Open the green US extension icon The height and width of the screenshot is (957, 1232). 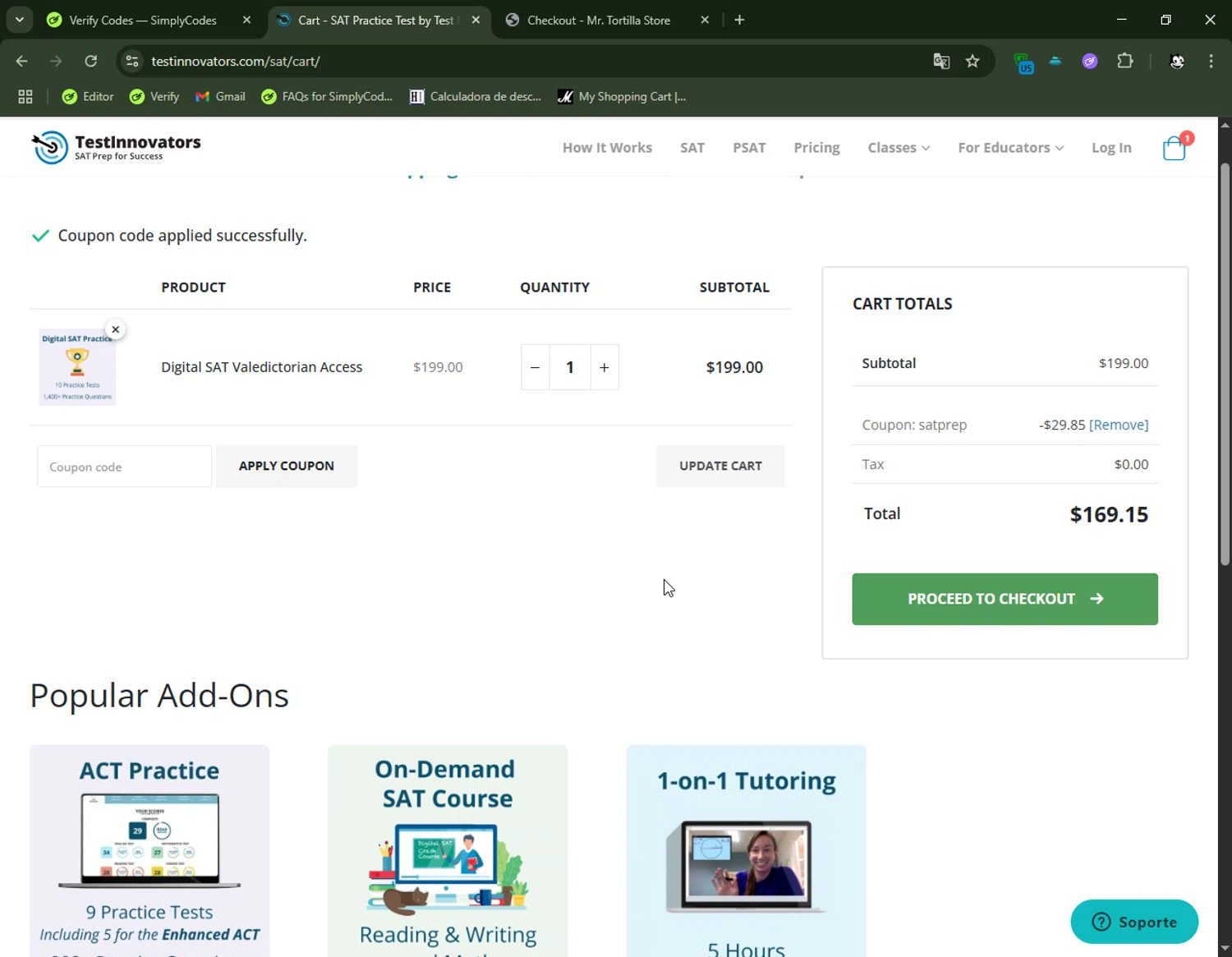tap(1023, 62)
